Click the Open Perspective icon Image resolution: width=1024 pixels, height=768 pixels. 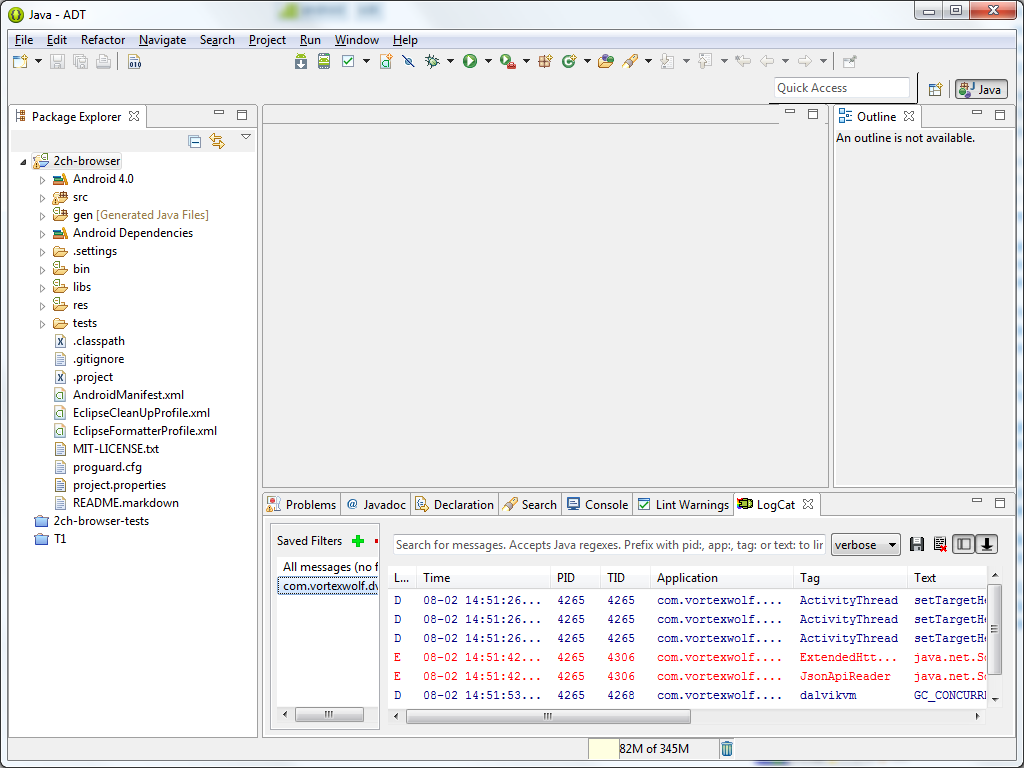935,89
